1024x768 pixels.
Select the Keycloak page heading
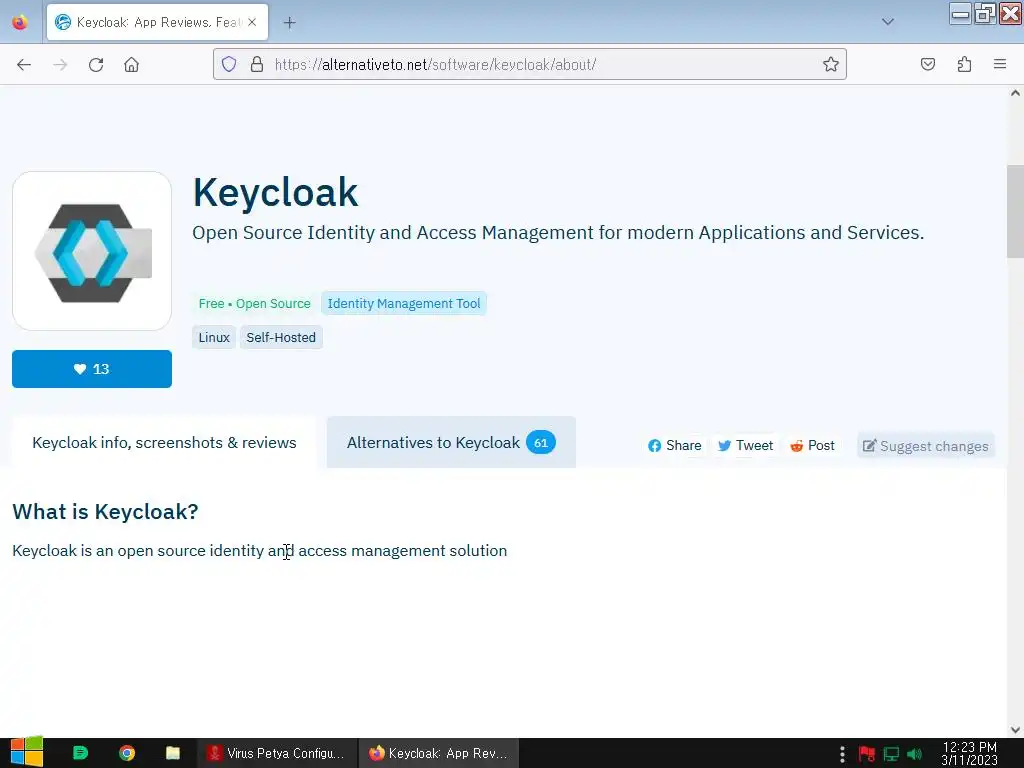tap(276, 193)
